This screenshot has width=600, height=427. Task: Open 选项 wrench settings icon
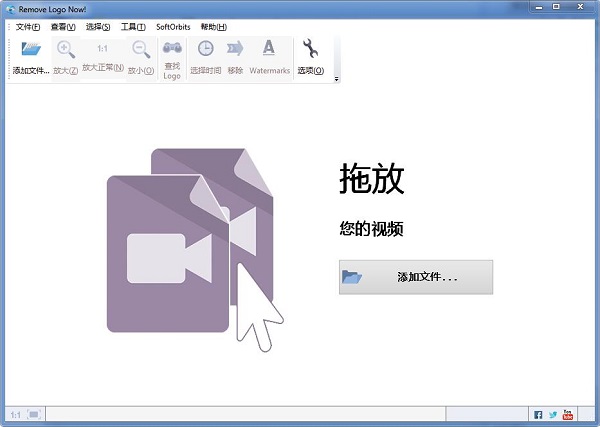pos(310,48)
